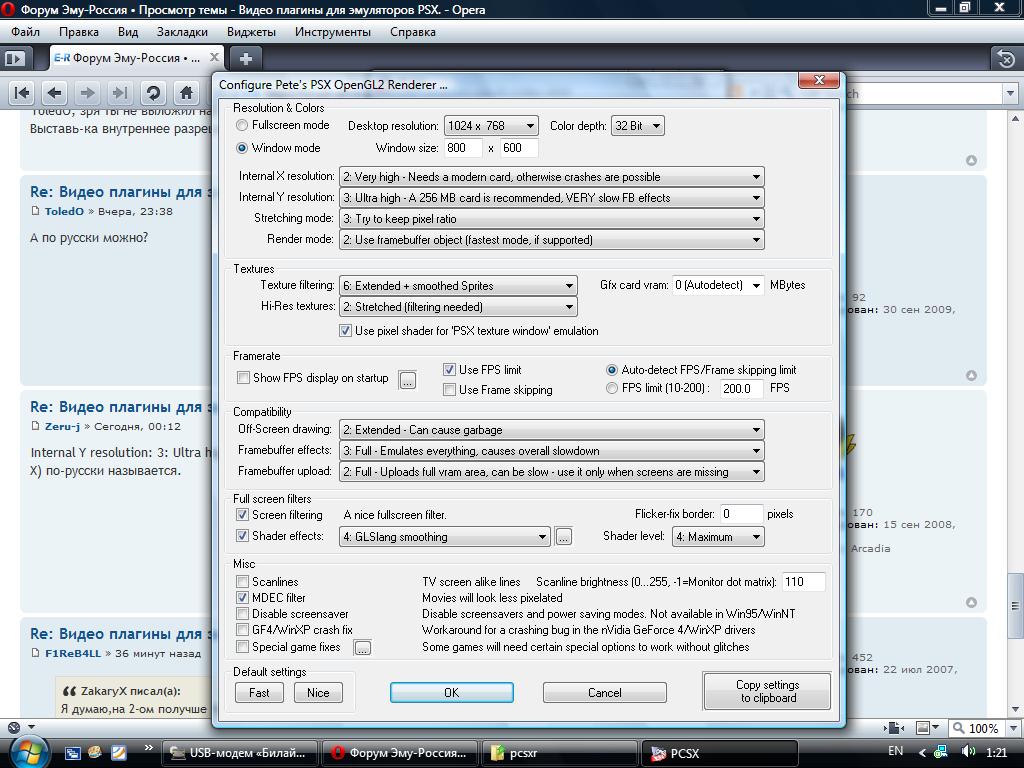Click the Opera reload page icon
Screen dimensions: 1024x768
tap(153, 93)
